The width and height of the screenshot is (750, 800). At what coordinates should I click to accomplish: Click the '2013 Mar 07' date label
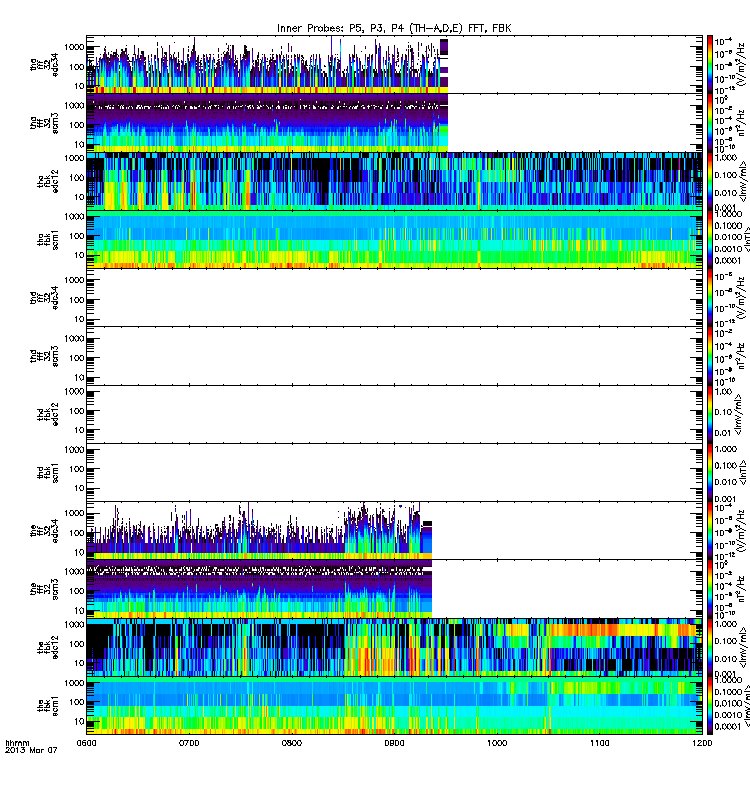pyautogui.click(x=31, y=750)
